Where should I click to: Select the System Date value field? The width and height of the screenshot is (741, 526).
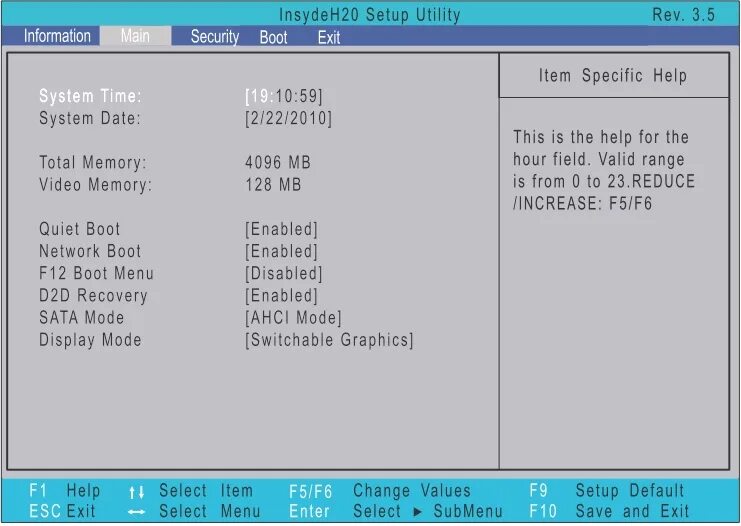pyautogui.click(x=288, y=118)
